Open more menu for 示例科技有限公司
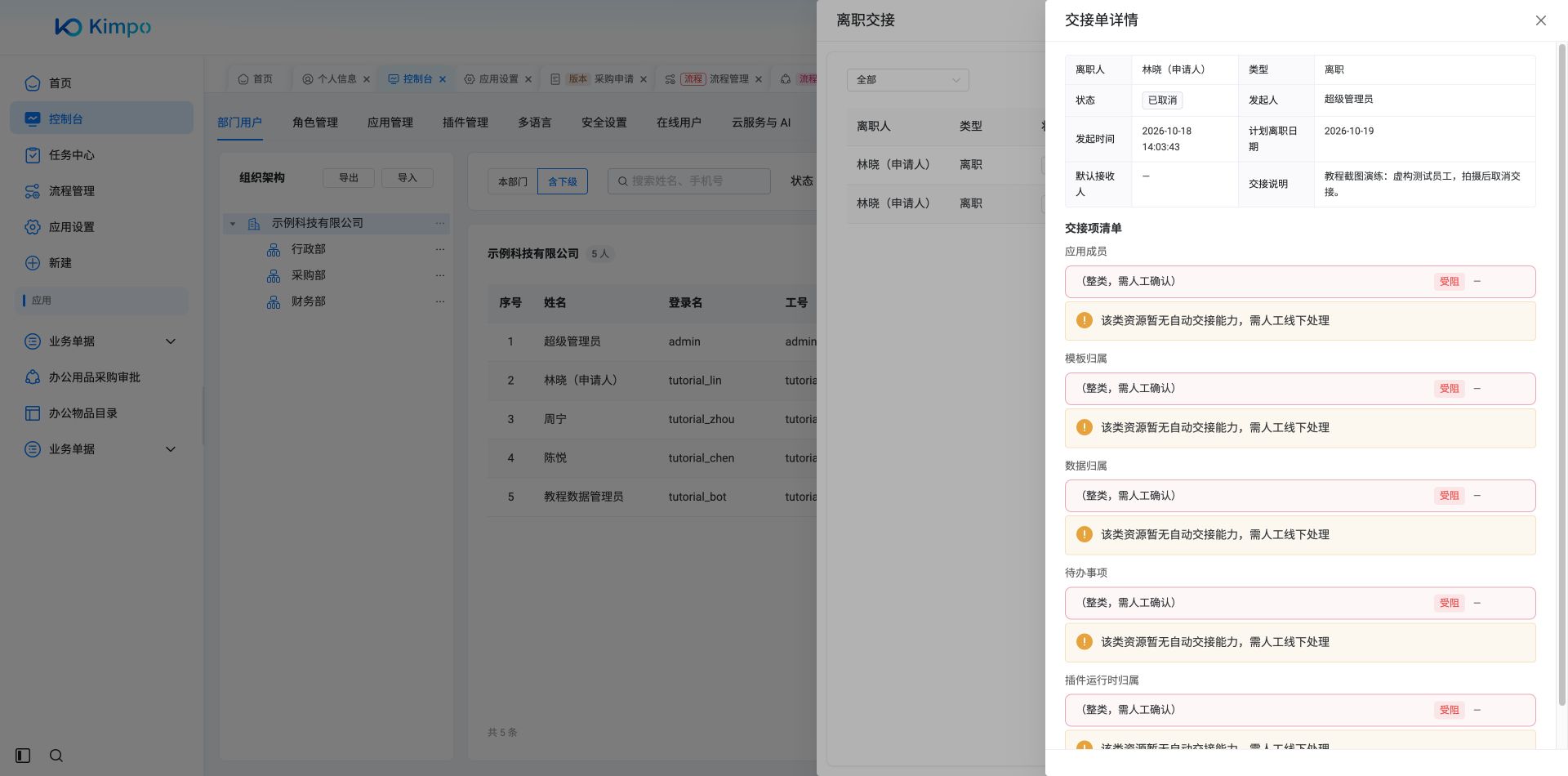1568x776 pixels. [440, 223]
